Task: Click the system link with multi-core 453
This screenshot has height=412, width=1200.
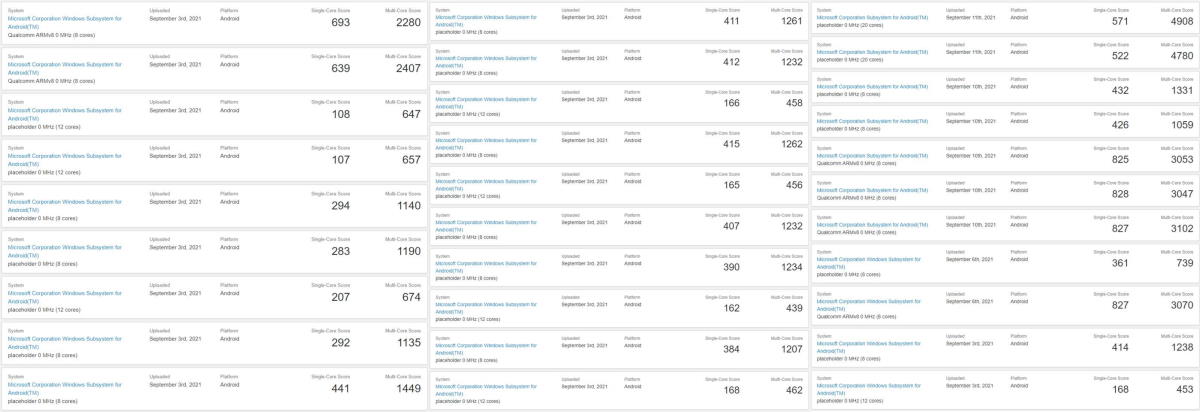Action: click(868, 385)
